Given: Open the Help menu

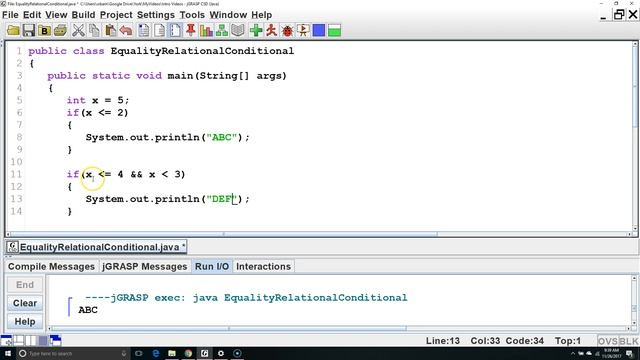Looking at the screenshot, I should (261, 15).
